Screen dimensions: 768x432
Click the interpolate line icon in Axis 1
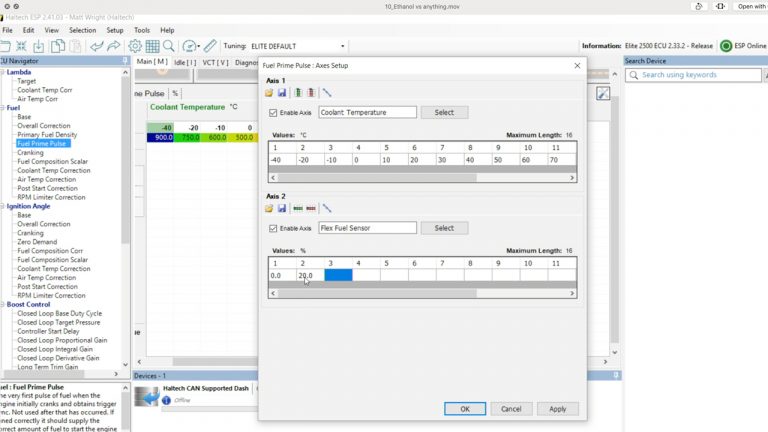point(326,93)
